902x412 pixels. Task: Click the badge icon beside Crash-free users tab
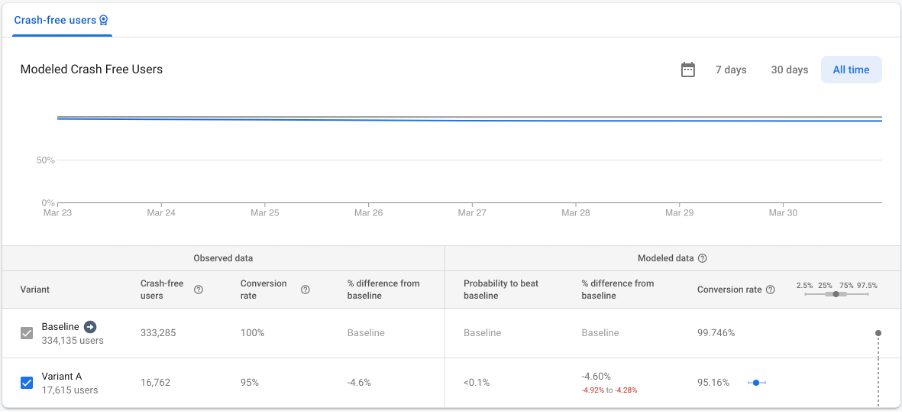[x=104, y=20]
